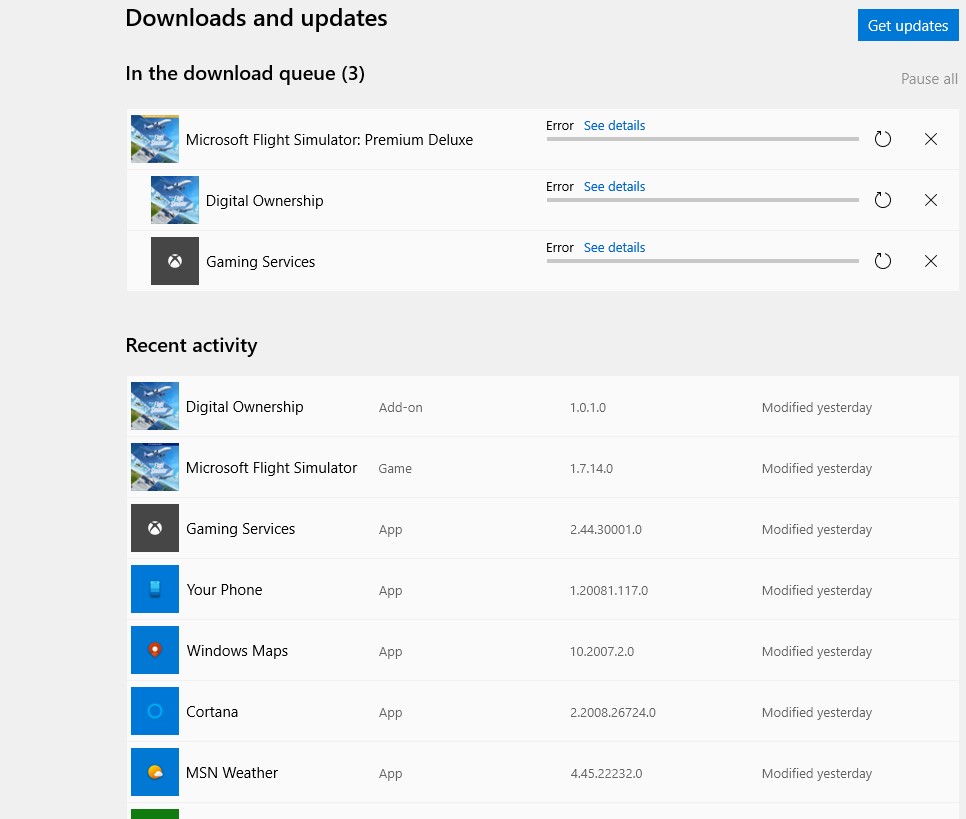Open See details for Flight Simulator error
The height and width of the screenshot is (819, 966).
coord(614,126)
